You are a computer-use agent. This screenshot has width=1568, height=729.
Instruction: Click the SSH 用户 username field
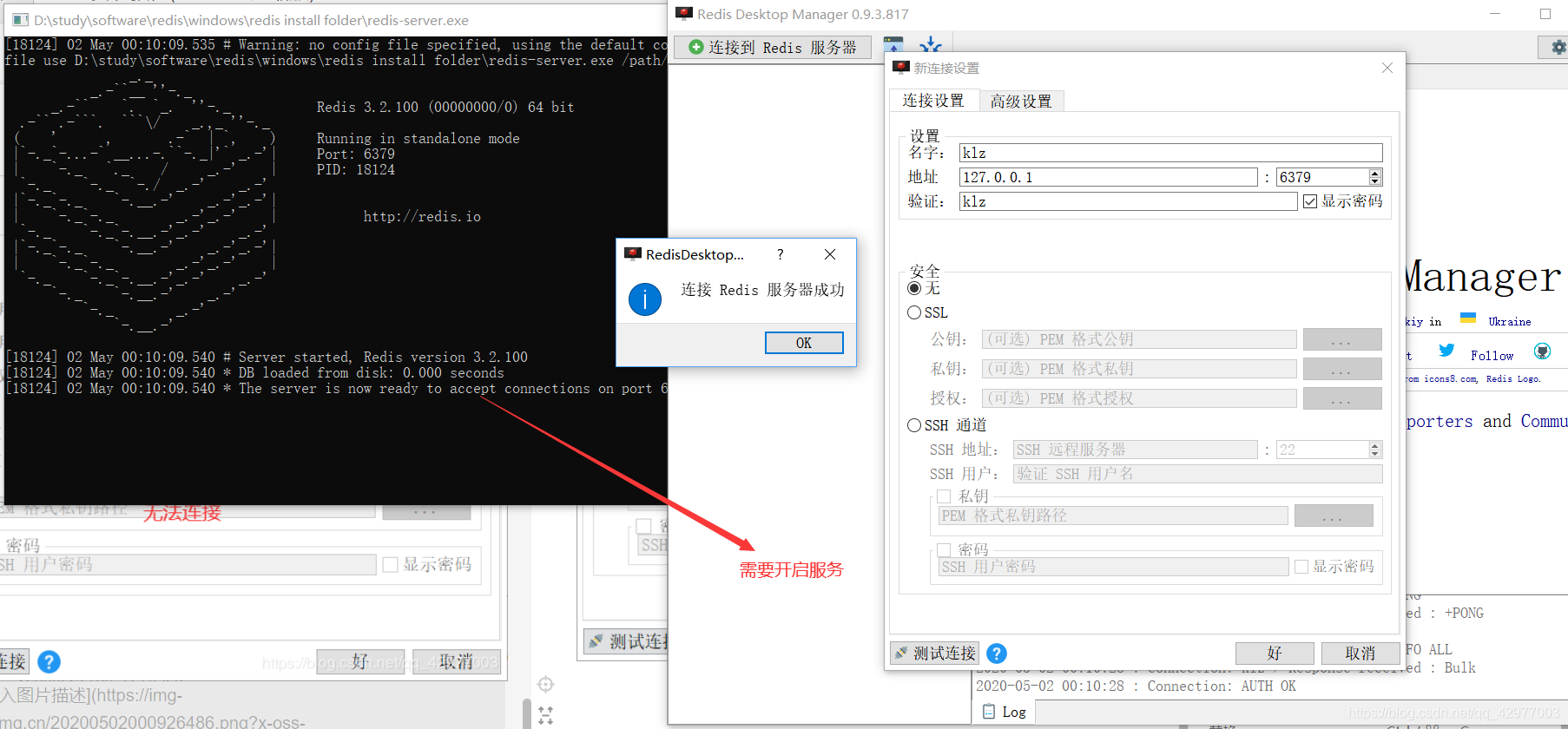[1198, 474]
